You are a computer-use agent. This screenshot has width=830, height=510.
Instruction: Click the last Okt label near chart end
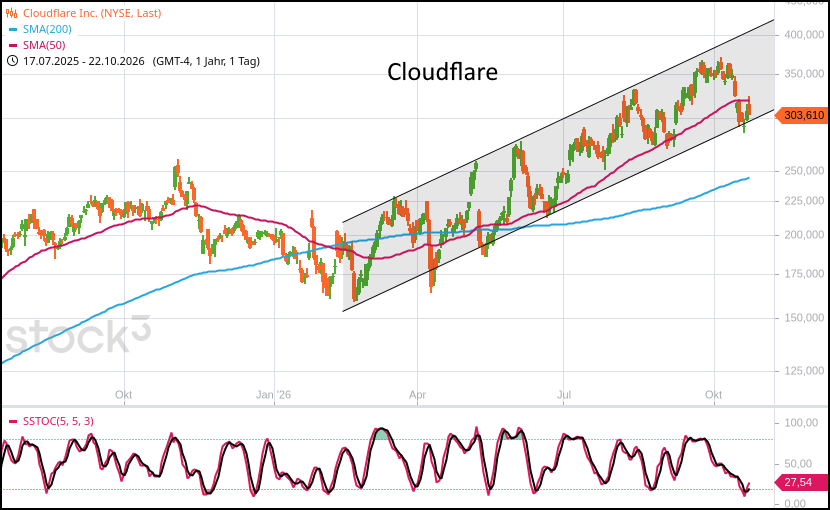(714, 395)
